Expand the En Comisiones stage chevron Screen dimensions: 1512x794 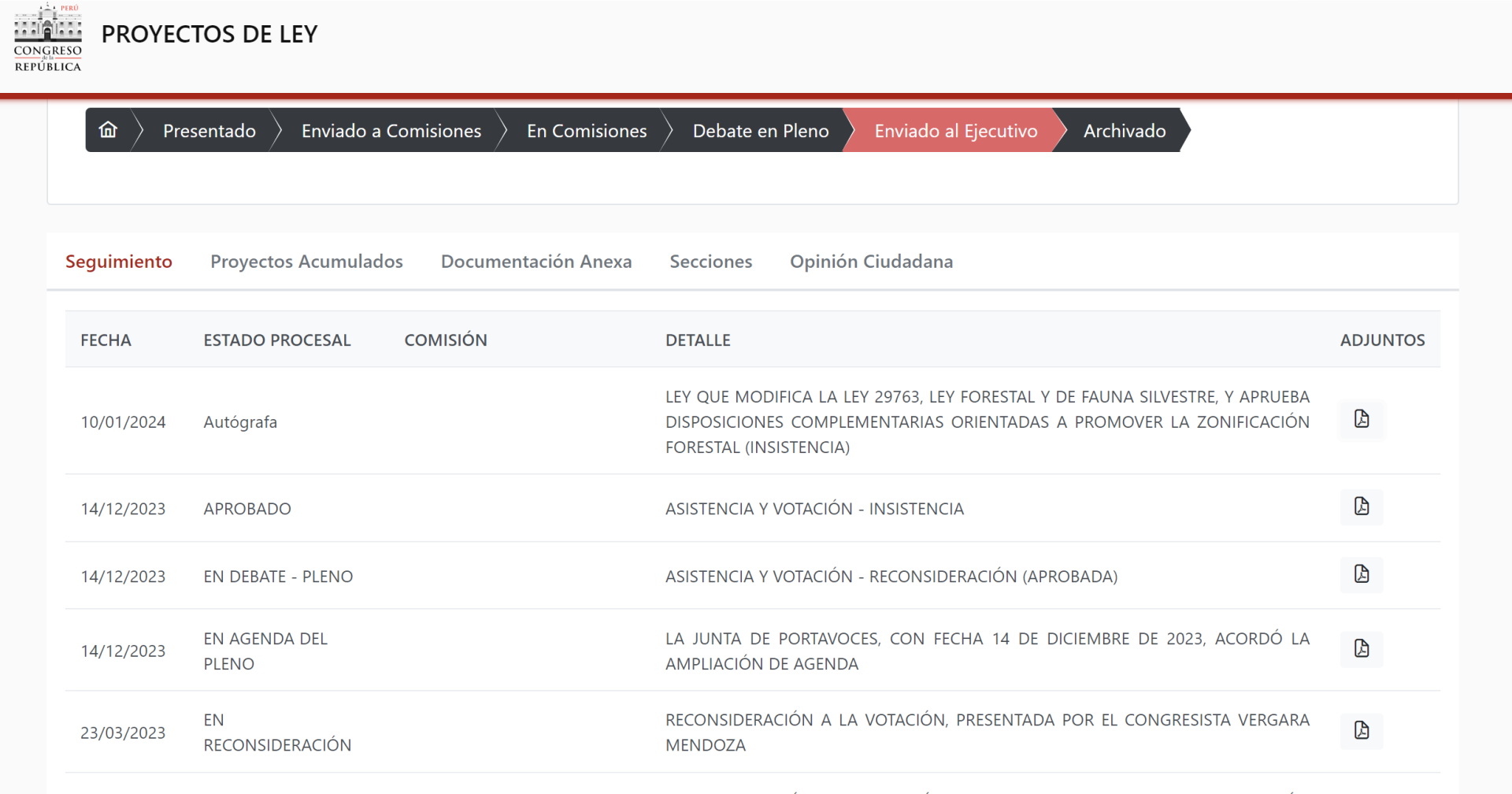point(587,130)
